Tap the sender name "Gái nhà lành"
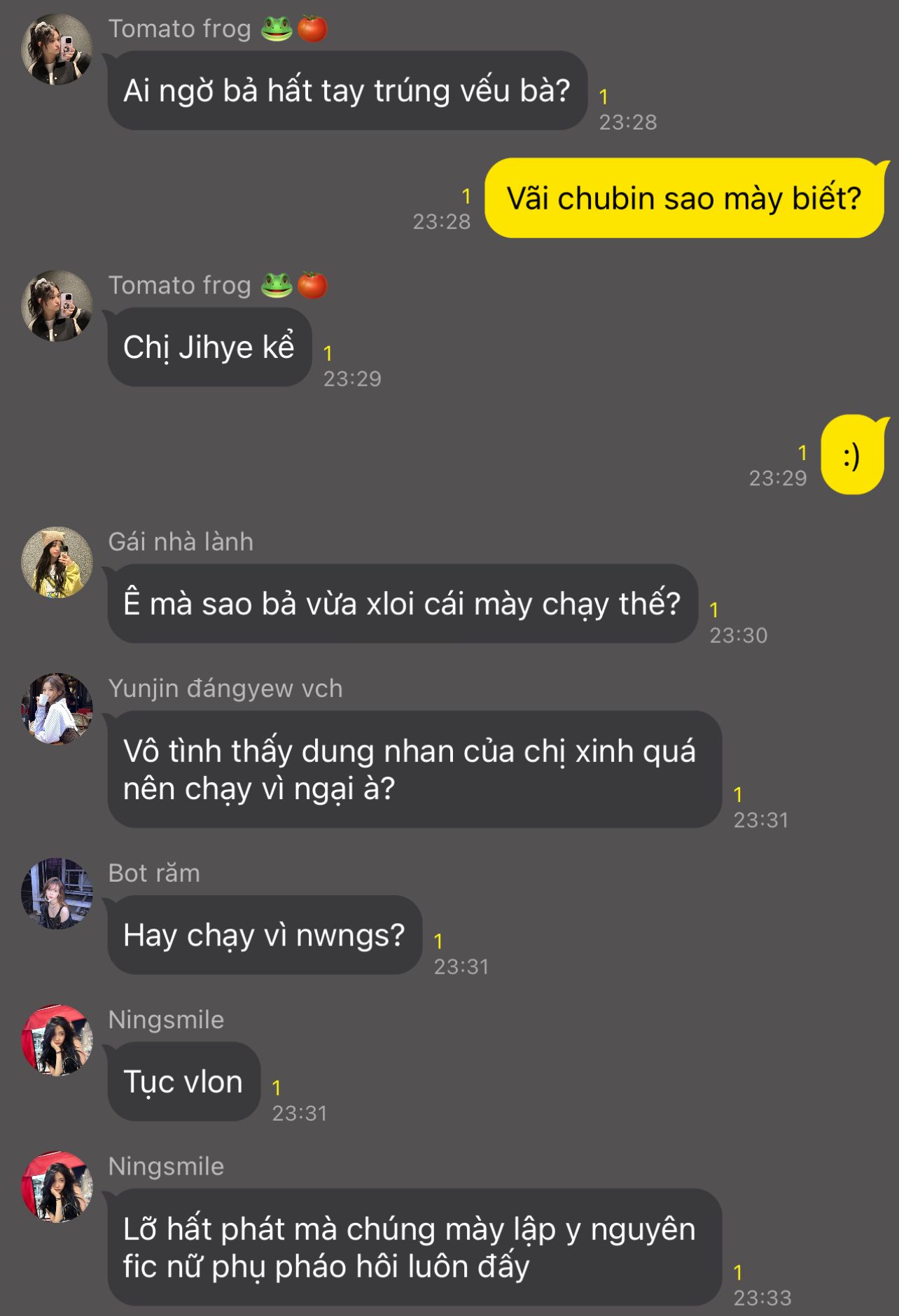Viewport: 899px width, 1316px height. click(x=181, y=542)
